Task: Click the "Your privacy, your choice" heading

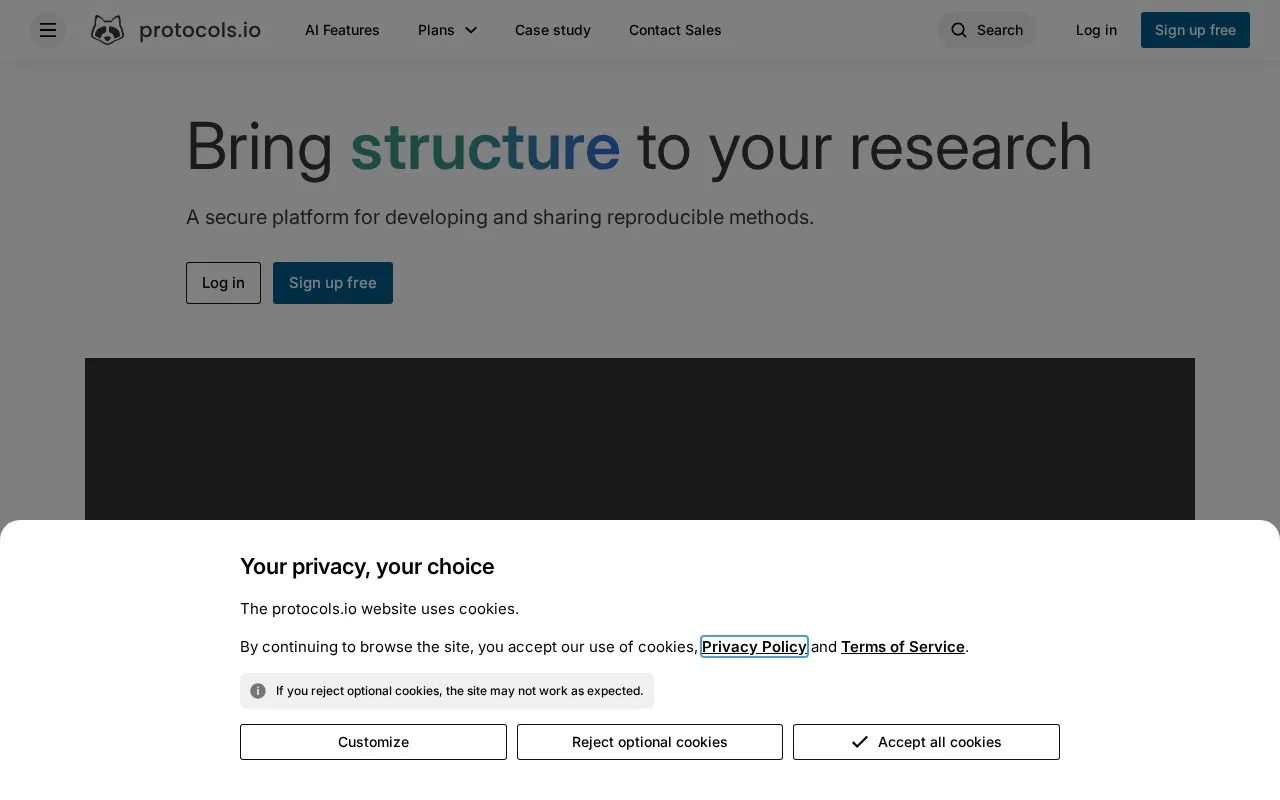Action: pyautogui.click(x=367, y=567)
